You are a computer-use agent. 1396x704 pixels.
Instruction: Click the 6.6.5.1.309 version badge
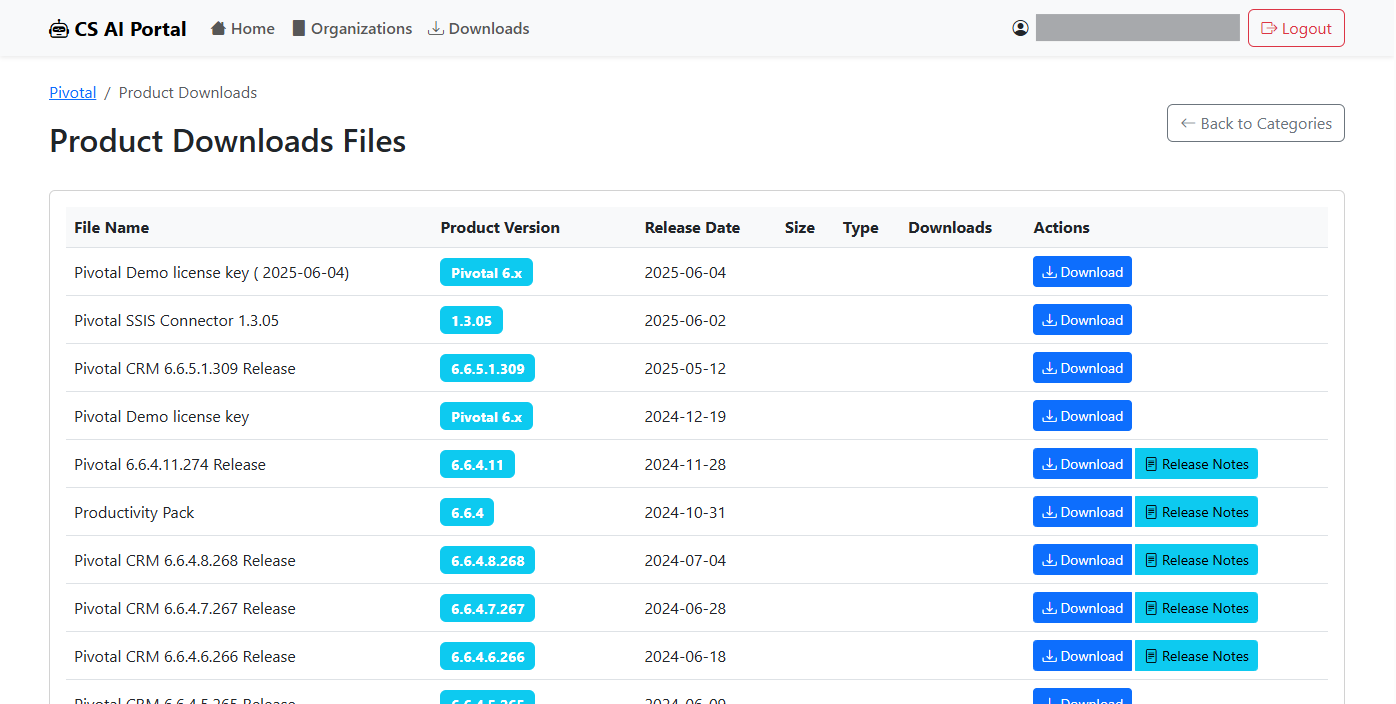pos(487,368)
